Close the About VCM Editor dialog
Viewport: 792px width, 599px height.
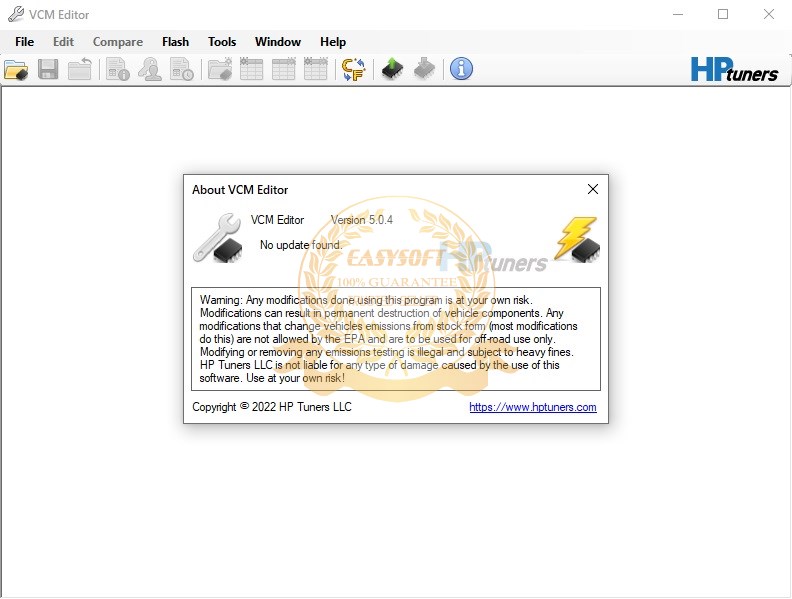coord(593,189)
